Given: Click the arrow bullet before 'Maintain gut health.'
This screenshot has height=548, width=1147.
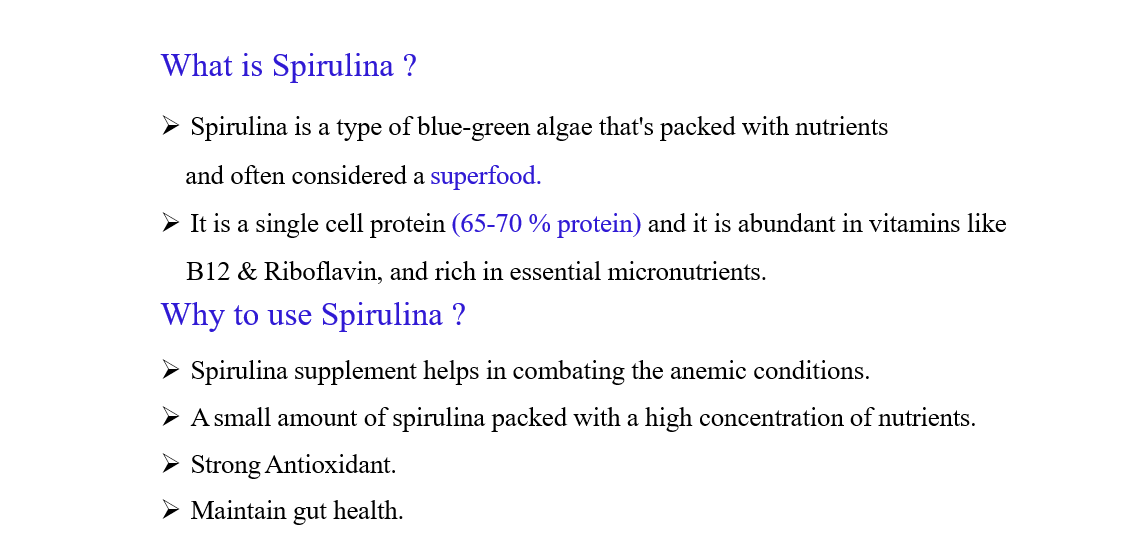Looking at the screenshot, I should (x=170, y=510).
